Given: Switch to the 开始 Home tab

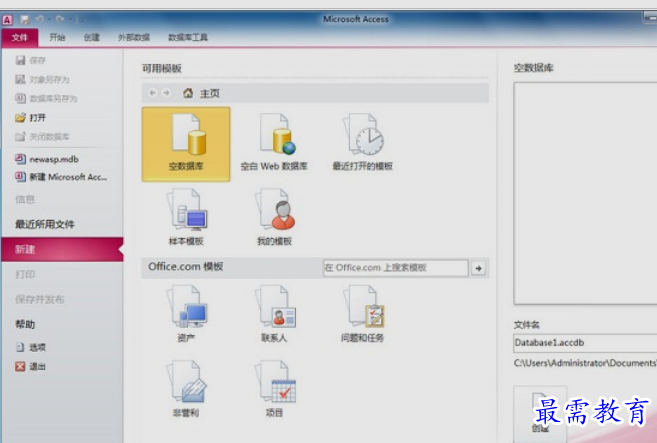Looking at the screenshot, I should tap(57, 38).
